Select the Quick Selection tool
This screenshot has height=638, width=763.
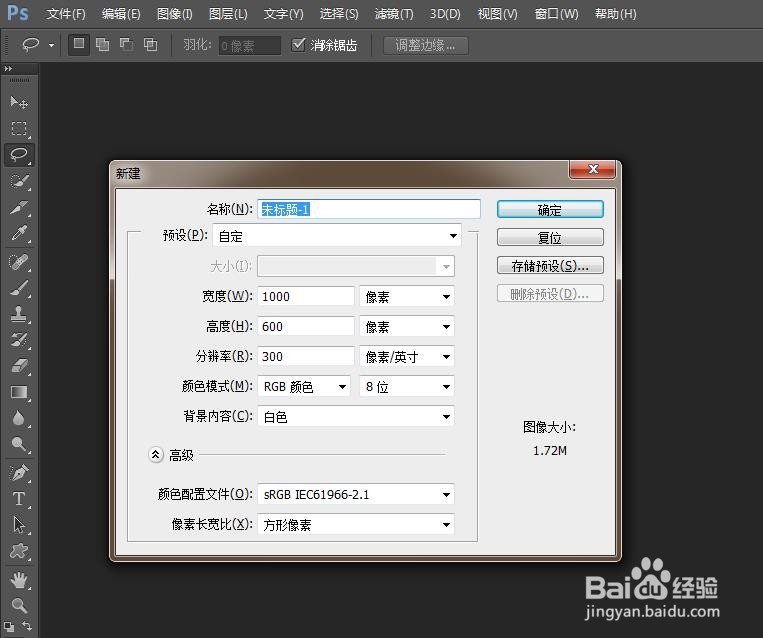tap(19, 182)
